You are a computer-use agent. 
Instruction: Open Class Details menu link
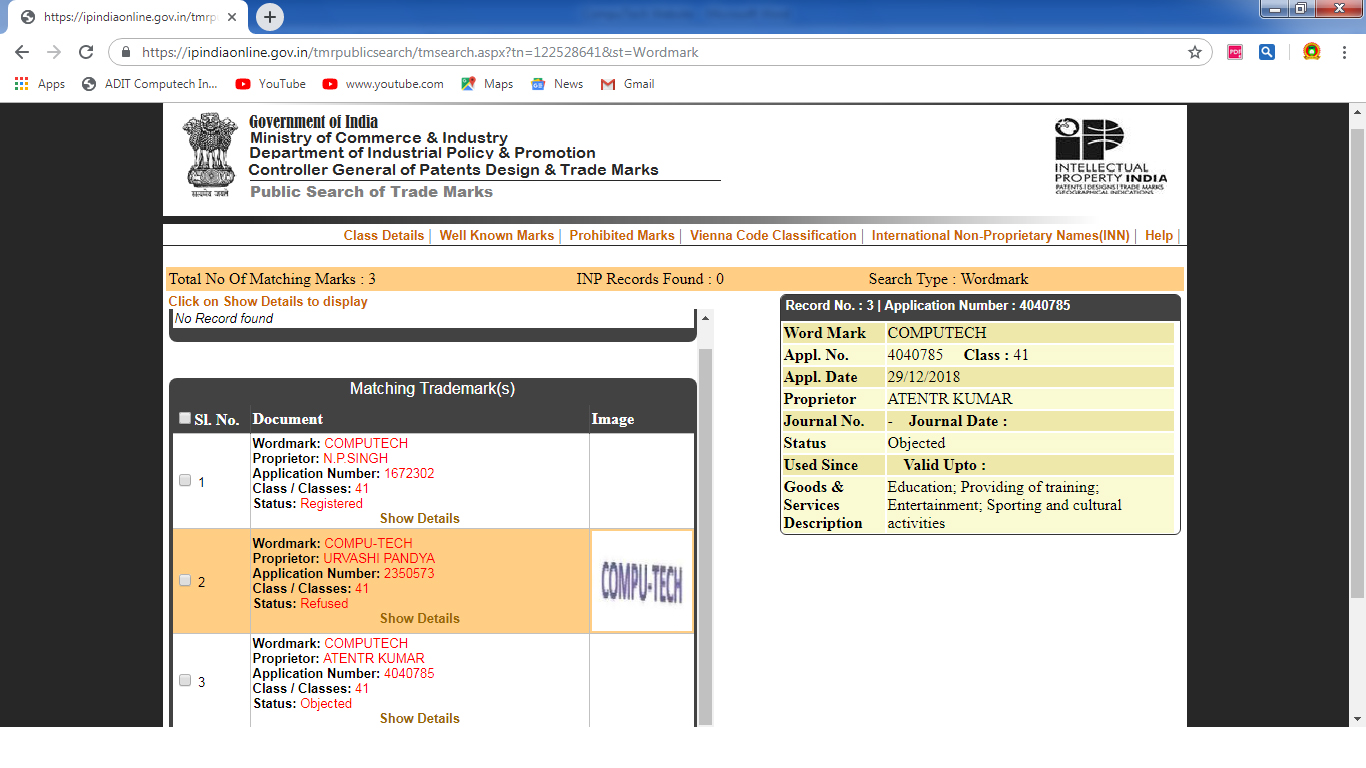coord(384,235)
